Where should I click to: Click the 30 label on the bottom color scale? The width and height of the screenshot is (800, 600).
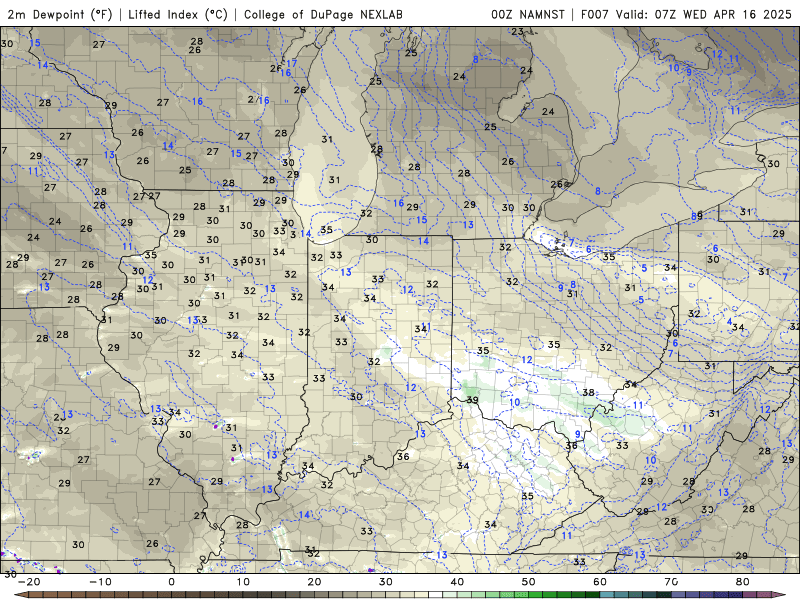point(386,582)
